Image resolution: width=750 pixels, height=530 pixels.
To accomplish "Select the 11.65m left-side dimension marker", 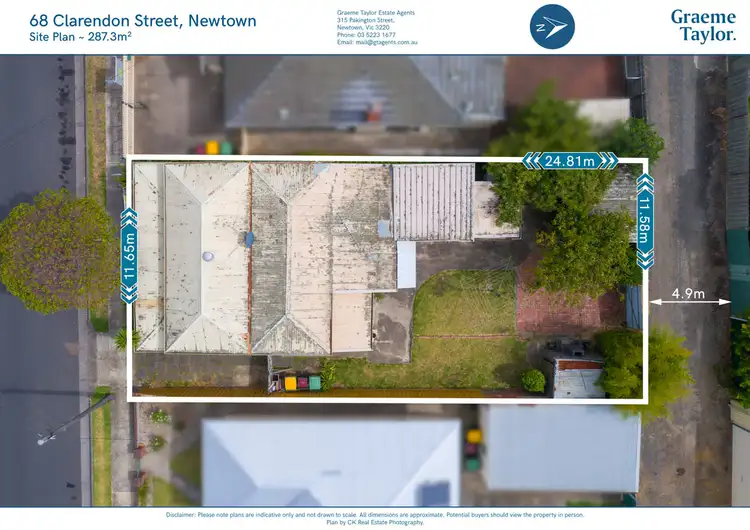I will pyautogui.click(x=128, y=255).
